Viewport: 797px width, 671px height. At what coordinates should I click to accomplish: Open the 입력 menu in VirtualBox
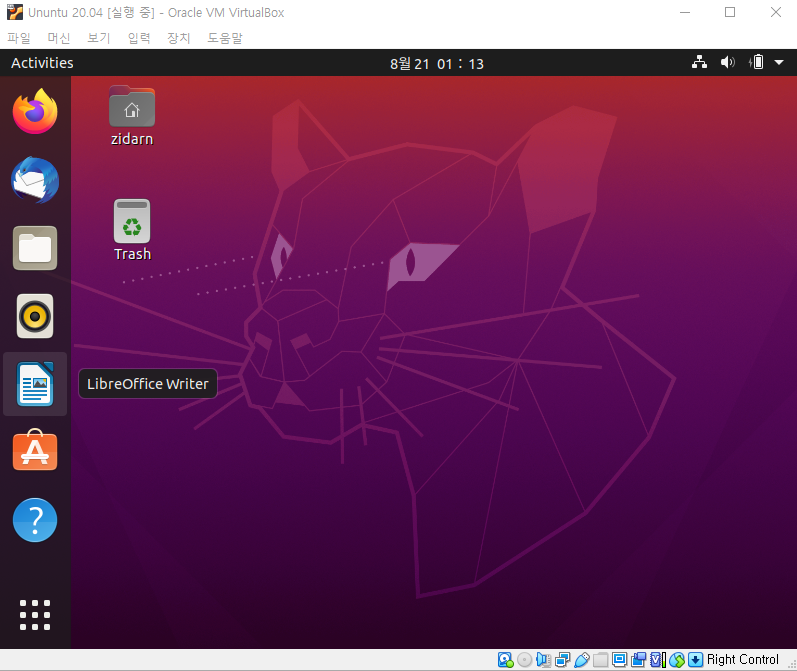pos(139,38)
